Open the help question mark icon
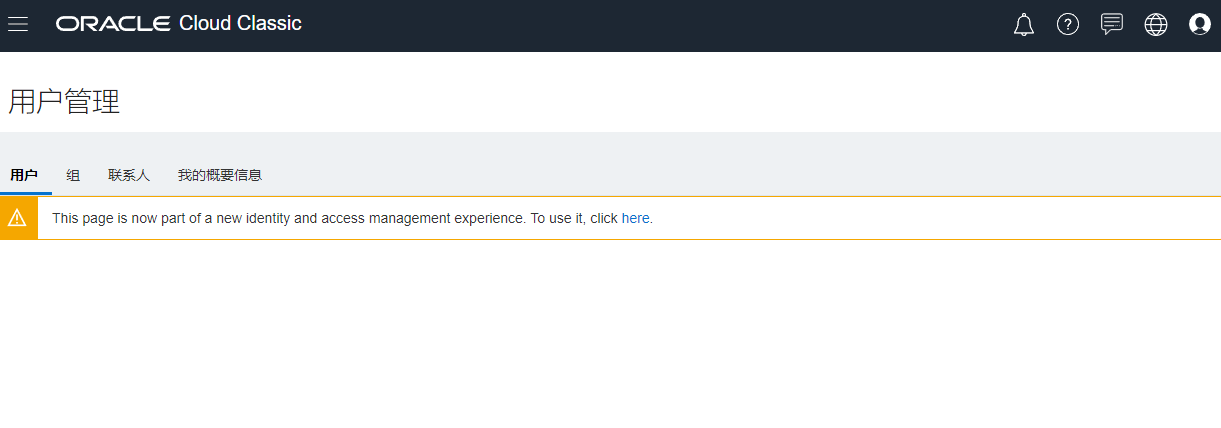1221x428 pixels. coord(1068,25)
